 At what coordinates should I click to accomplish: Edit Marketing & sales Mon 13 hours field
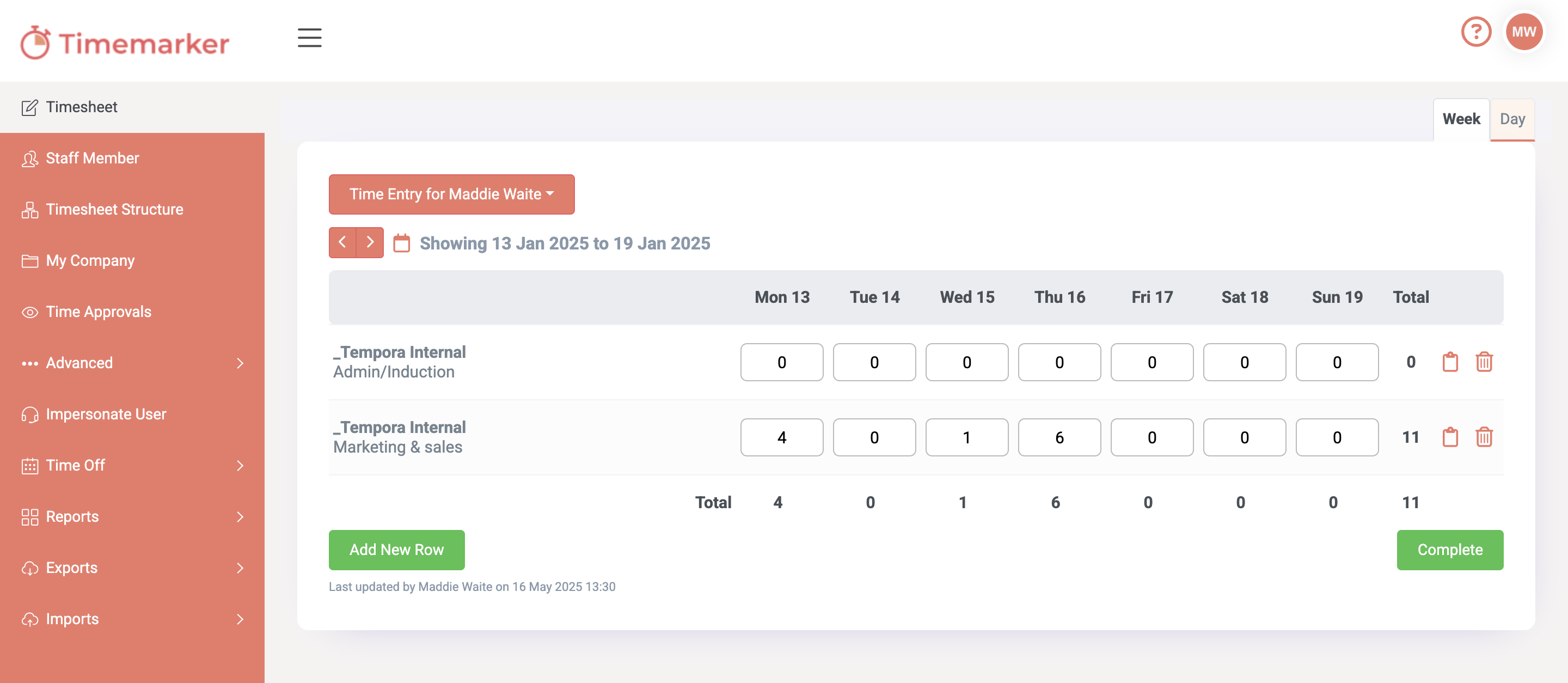pyautogui.click(x=782, y=437)
